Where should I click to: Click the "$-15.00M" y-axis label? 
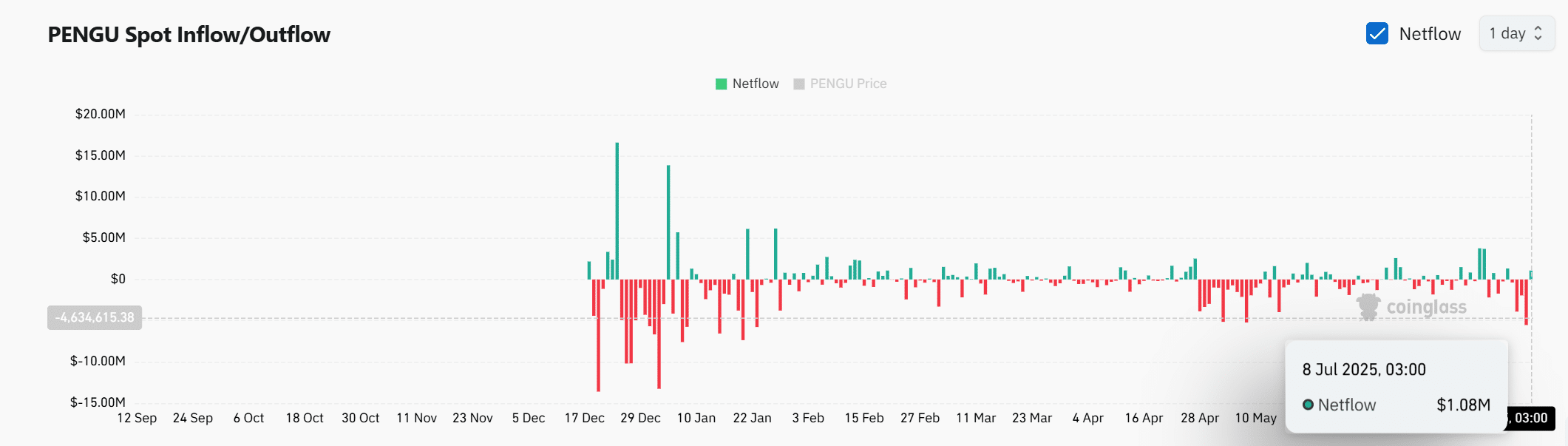coord(98,402)
